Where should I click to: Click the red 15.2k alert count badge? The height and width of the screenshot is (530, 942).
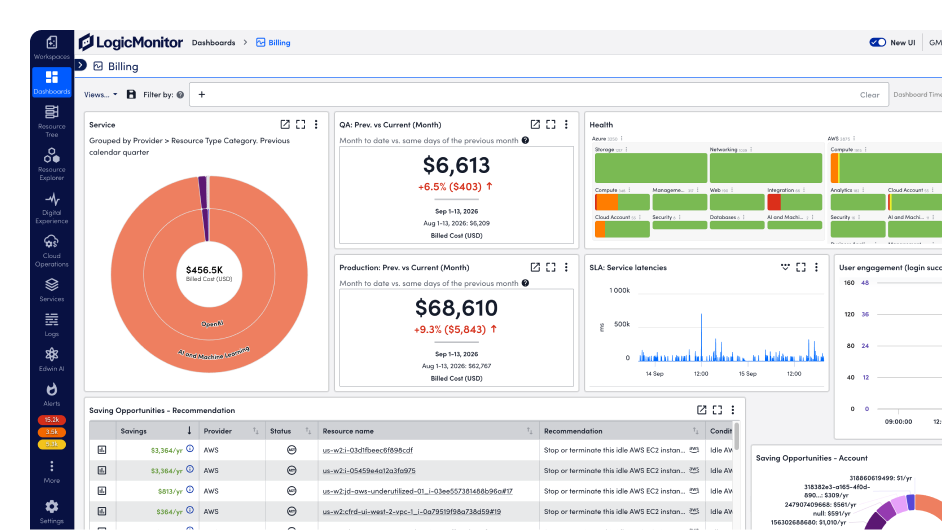52,419
